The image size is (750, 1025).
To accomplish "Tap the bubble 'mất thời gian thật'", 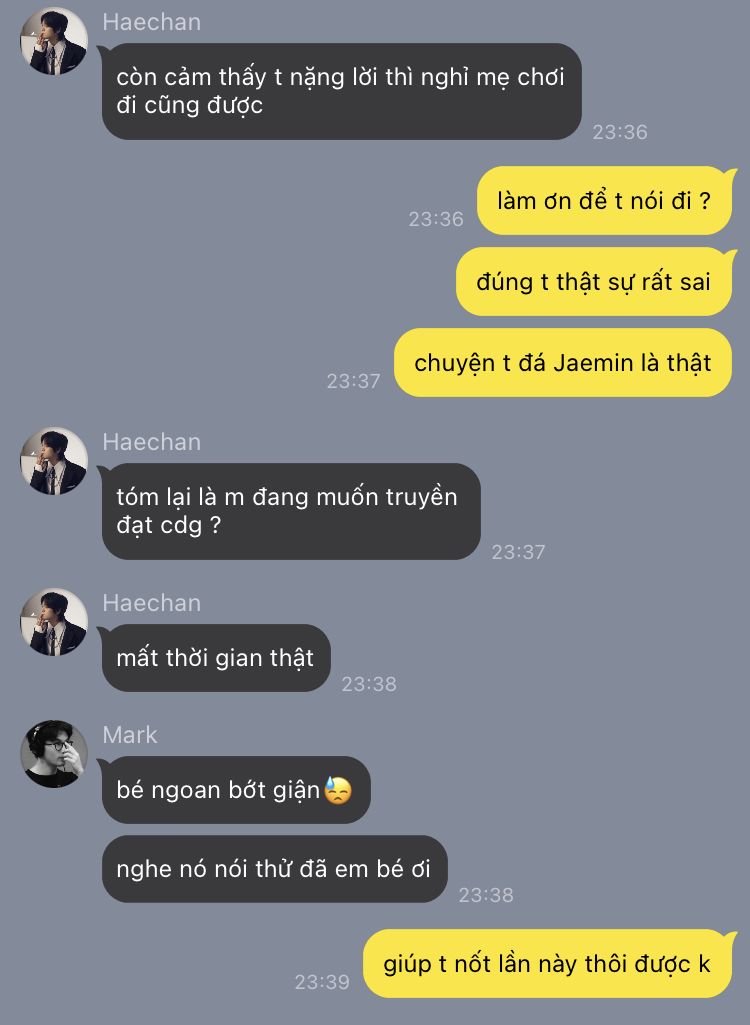I will [x=216, y=658].
